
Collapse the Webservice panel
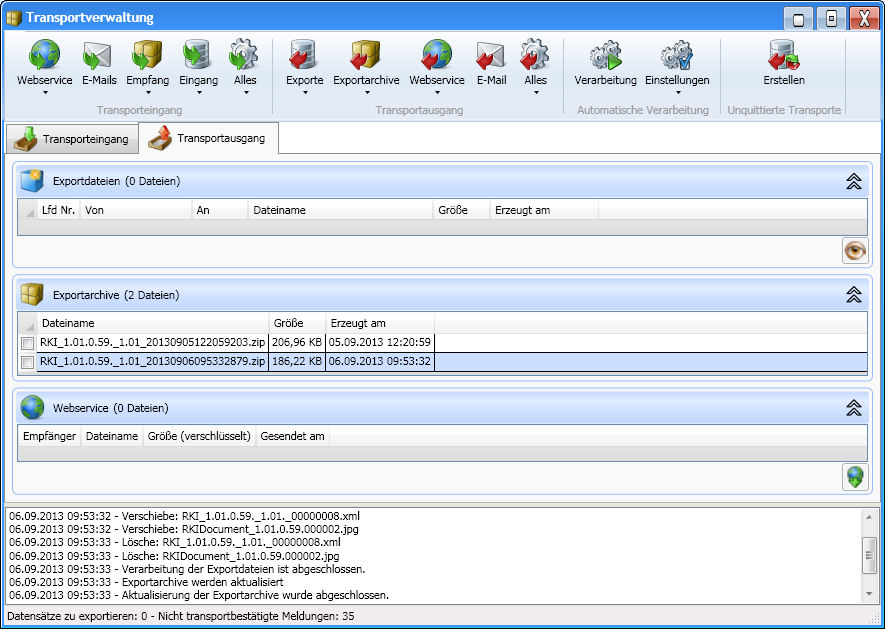point(853,408)
